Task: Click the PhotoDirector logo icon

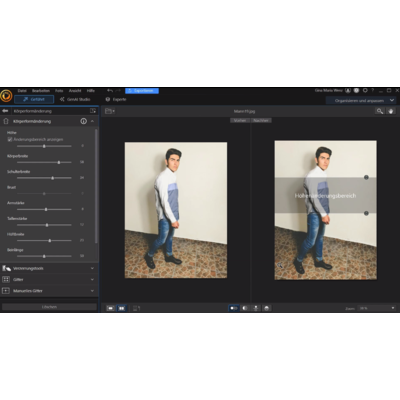Action: 6,96
